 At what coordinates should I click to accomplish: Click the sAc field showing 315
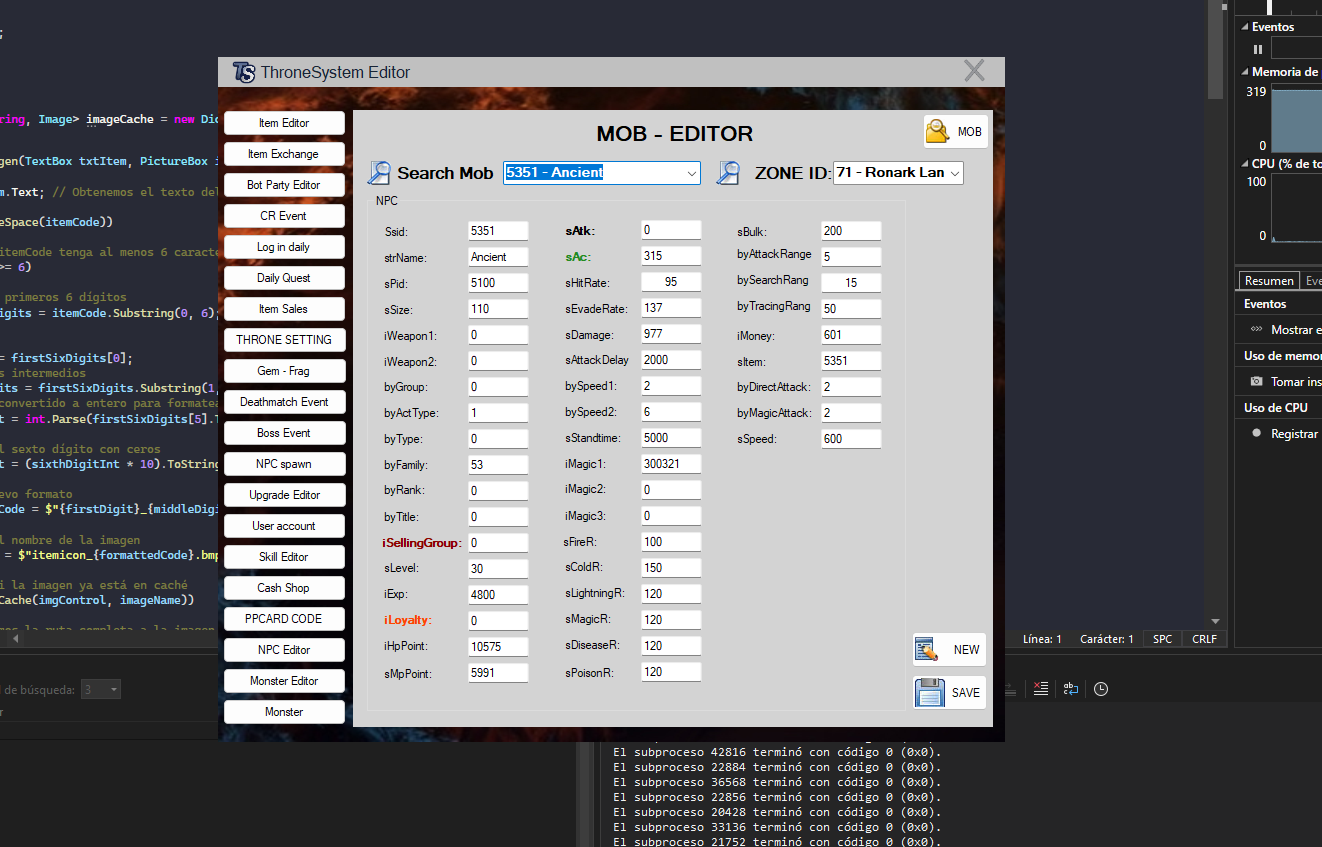click(x=671, y=256)
